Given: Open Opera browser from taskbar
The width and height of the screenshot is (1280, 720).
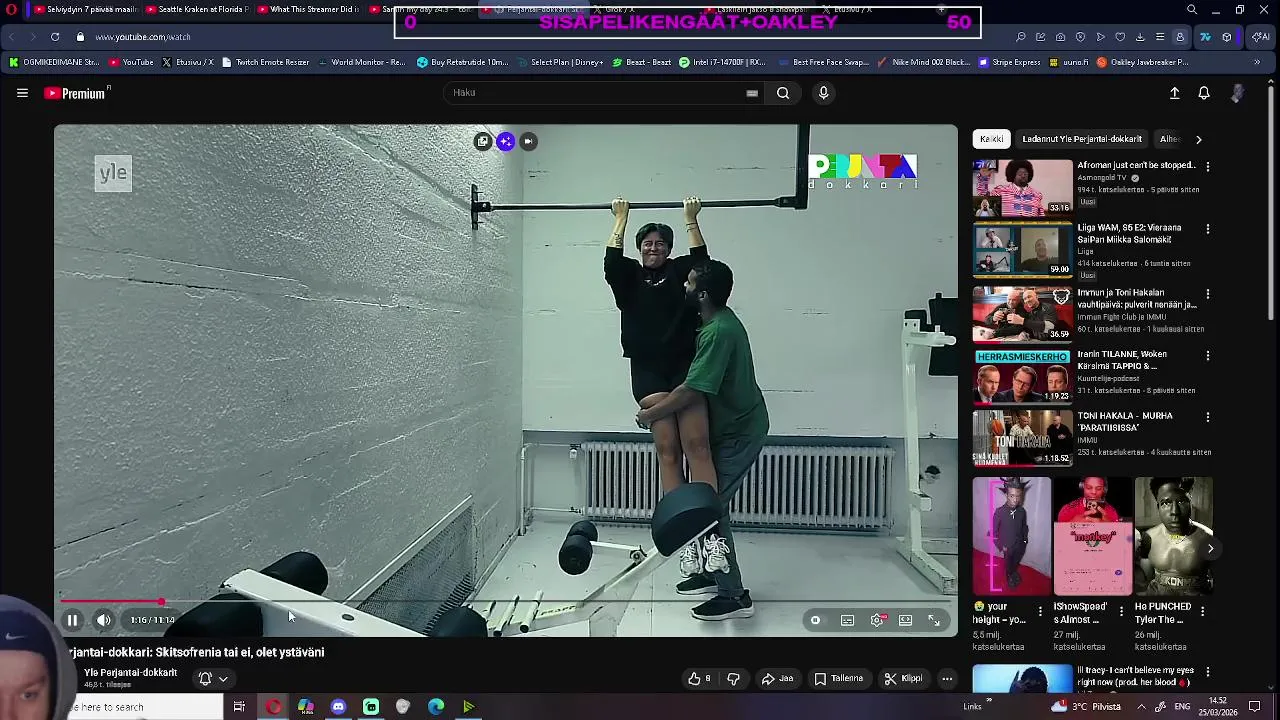Looking at the screenshot, I should [273, 707].
